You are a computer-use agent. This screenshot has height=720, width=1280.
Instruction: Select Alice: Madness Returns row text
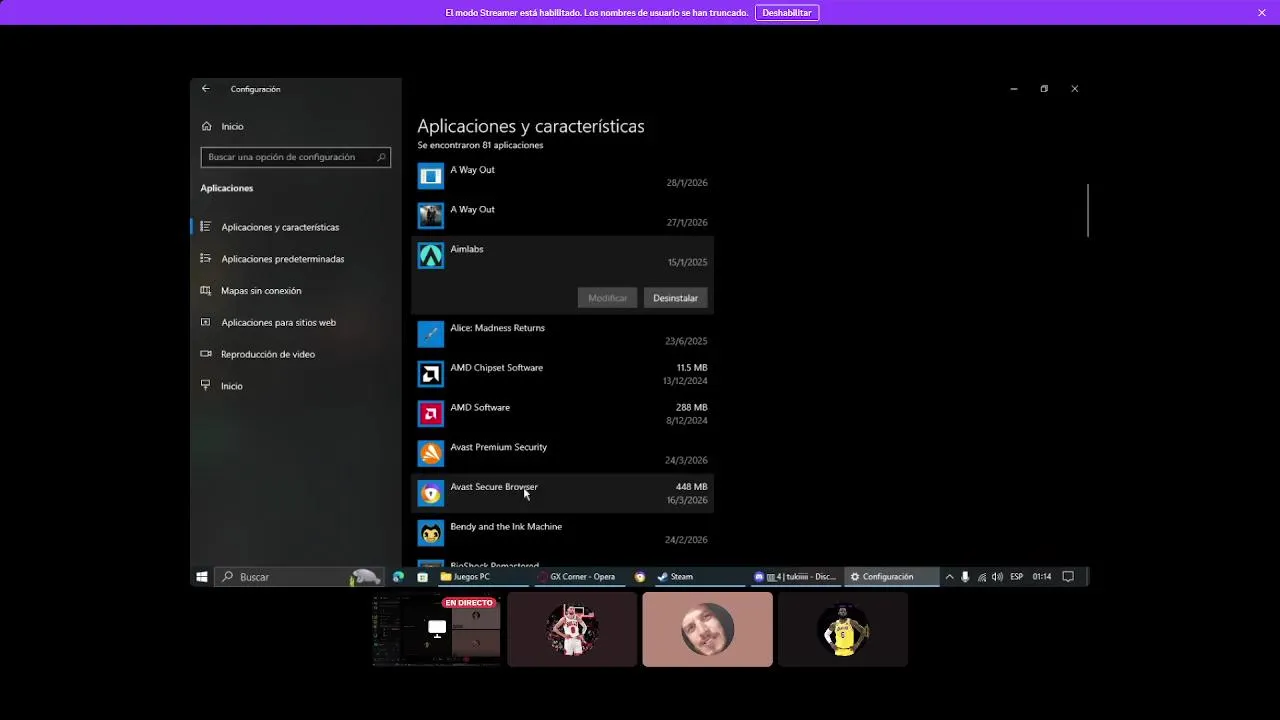(498, 328)
